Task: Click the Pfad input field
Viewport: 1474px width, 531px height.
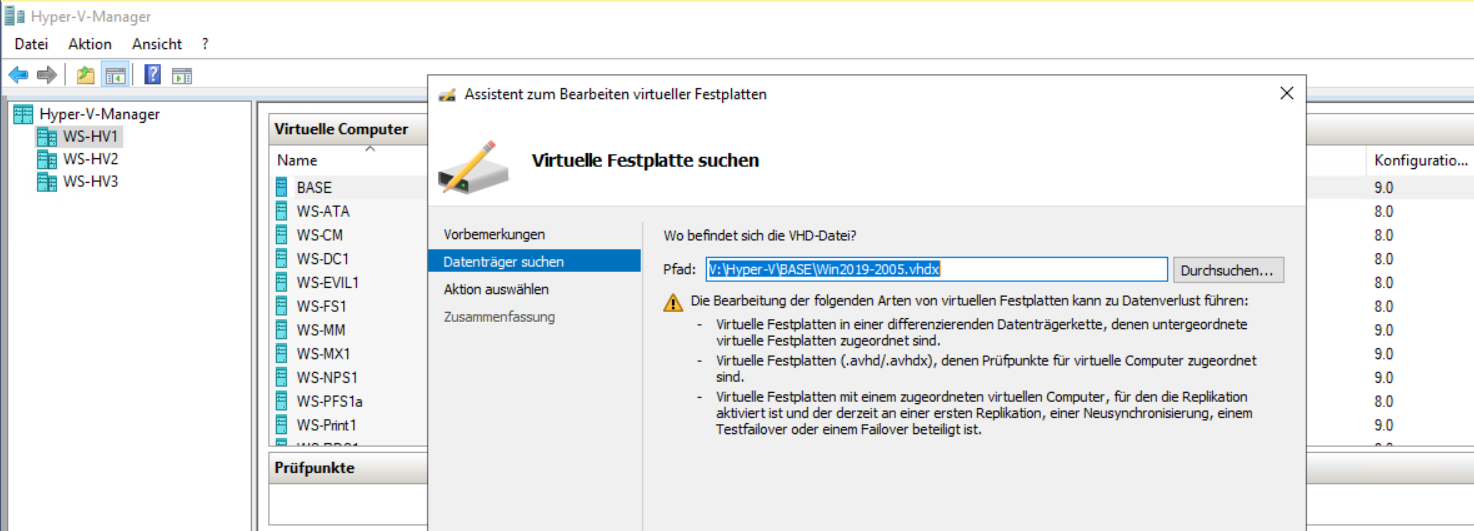Action: (934, 269)
